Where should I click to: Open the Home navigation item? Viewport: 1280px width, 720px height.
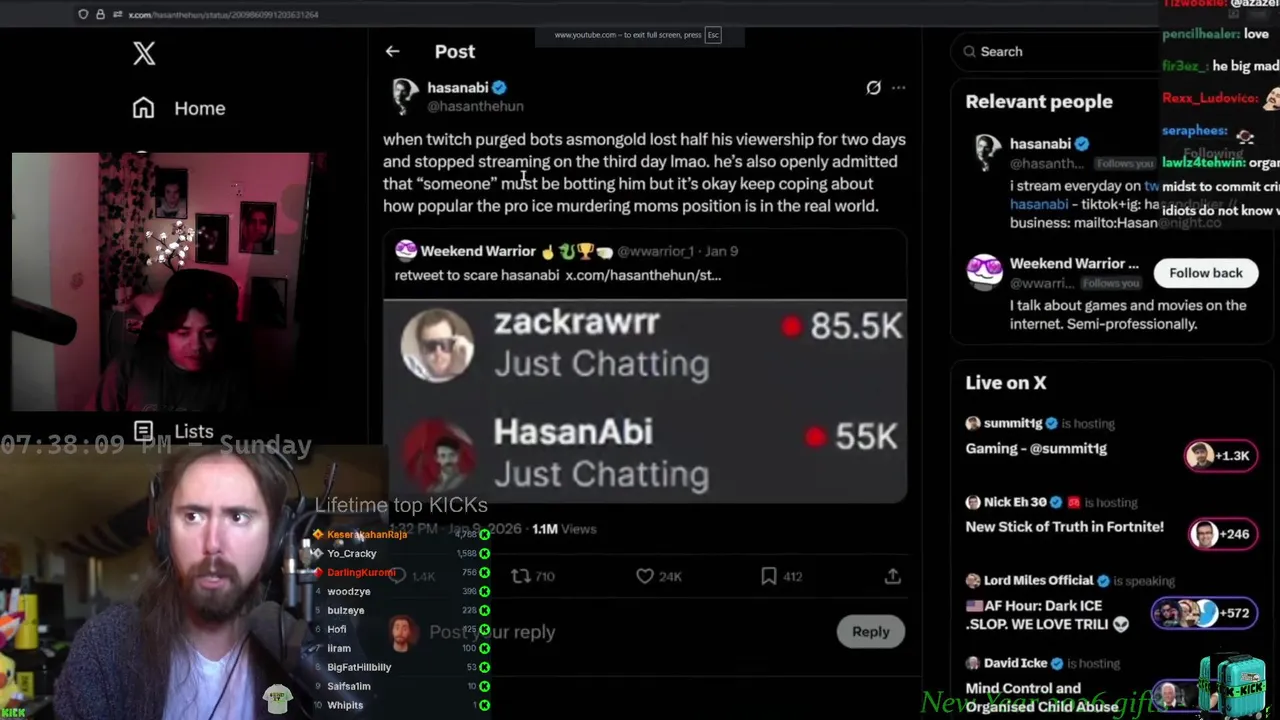point(179,108)
